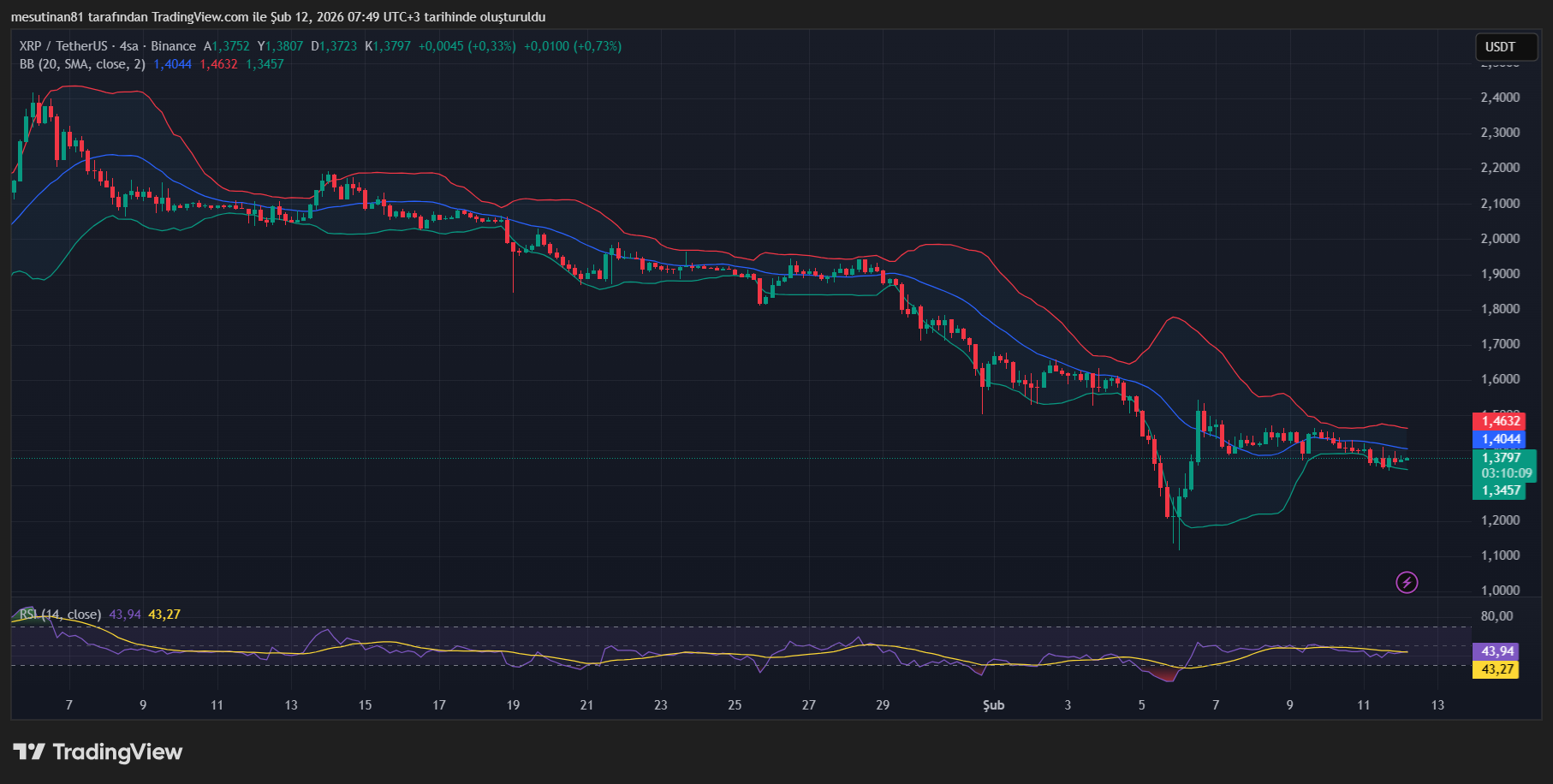Click the purple lightning bolt icon
The height and width of the screenshot is (784, 1553).
[1407, 583]
